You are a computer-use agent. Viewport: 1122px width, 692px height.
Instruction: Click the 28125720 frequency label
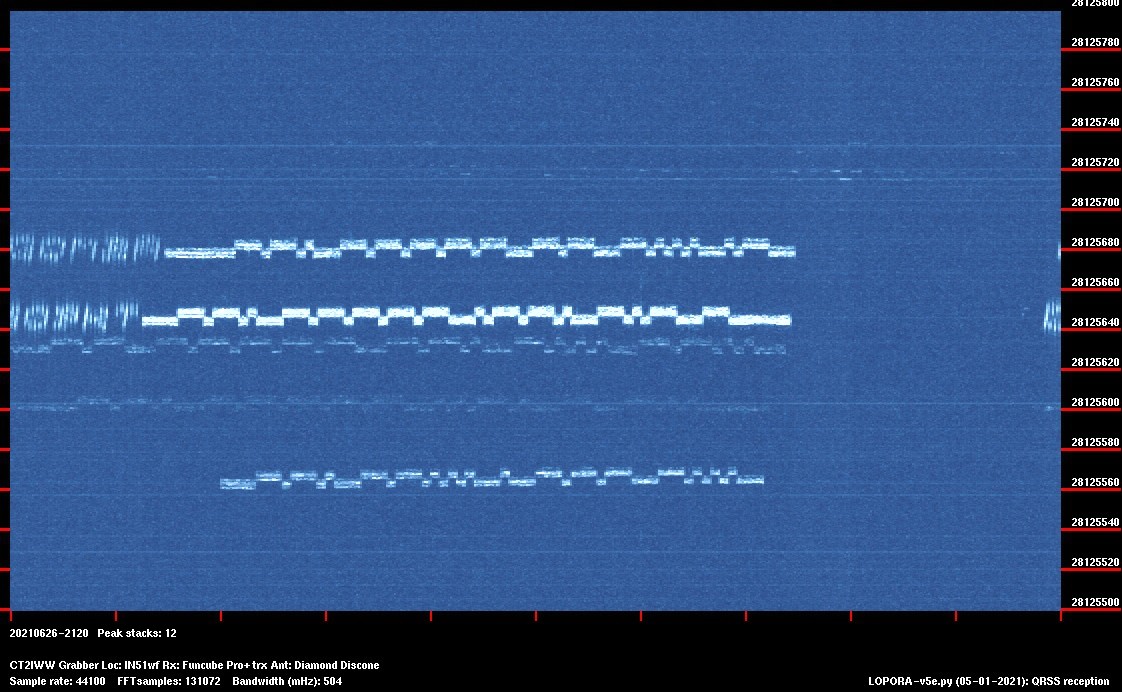(1095, 162)
